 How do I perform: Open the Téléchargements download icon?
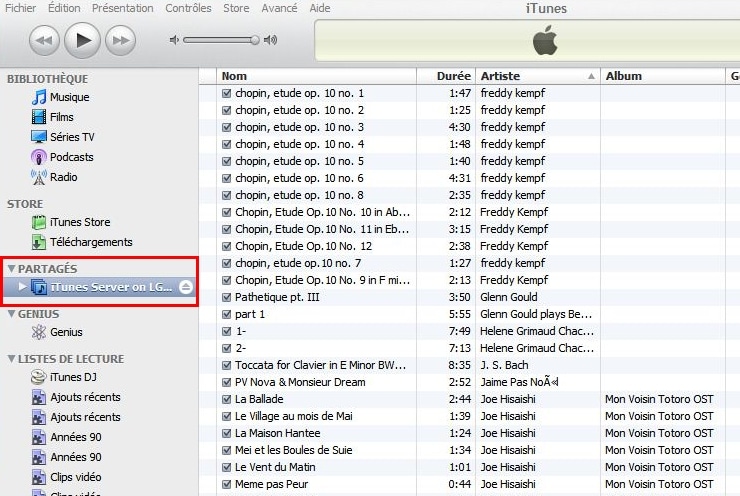point(39,242)
